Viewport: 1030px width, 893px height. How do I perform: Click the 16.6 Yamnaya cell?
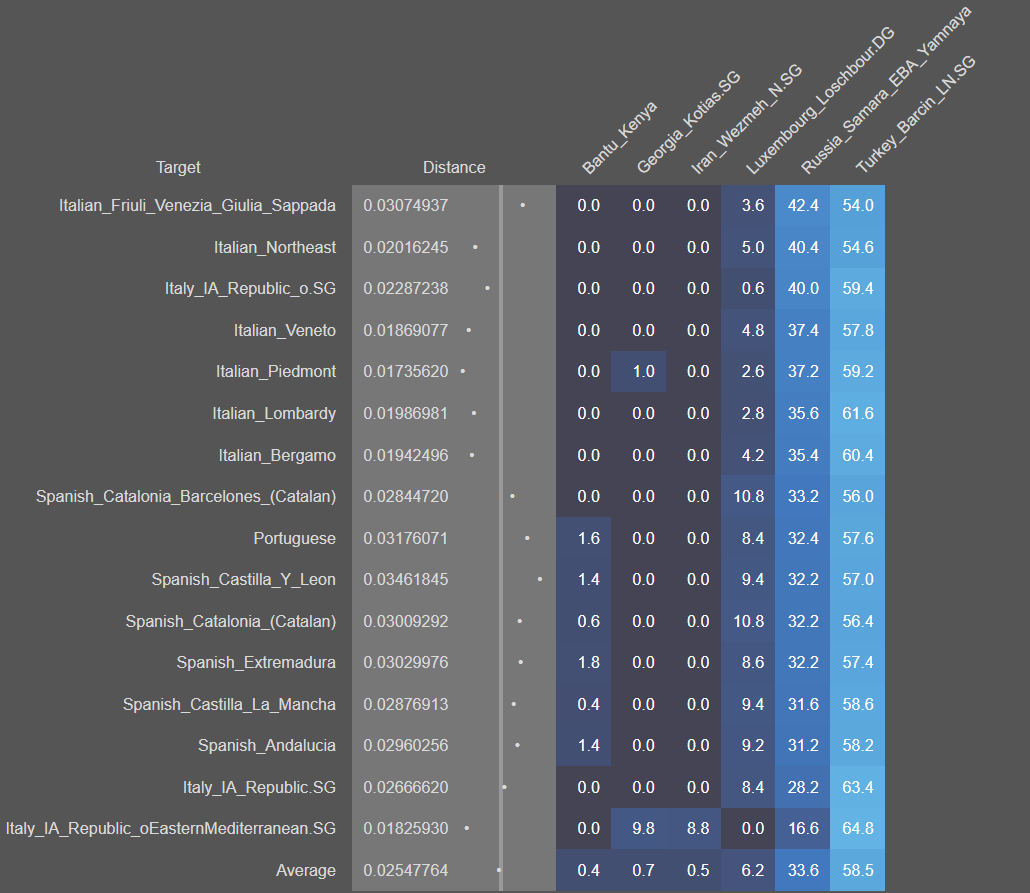coord(803,829)
